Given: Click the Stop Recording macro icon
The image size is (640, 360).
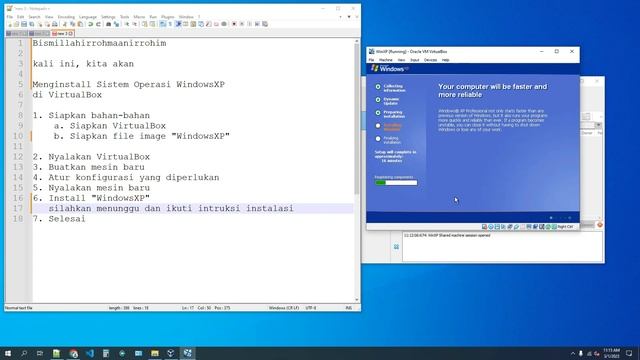Looking at the screenshot, I should pyautogui.click(x=242, y=24).
